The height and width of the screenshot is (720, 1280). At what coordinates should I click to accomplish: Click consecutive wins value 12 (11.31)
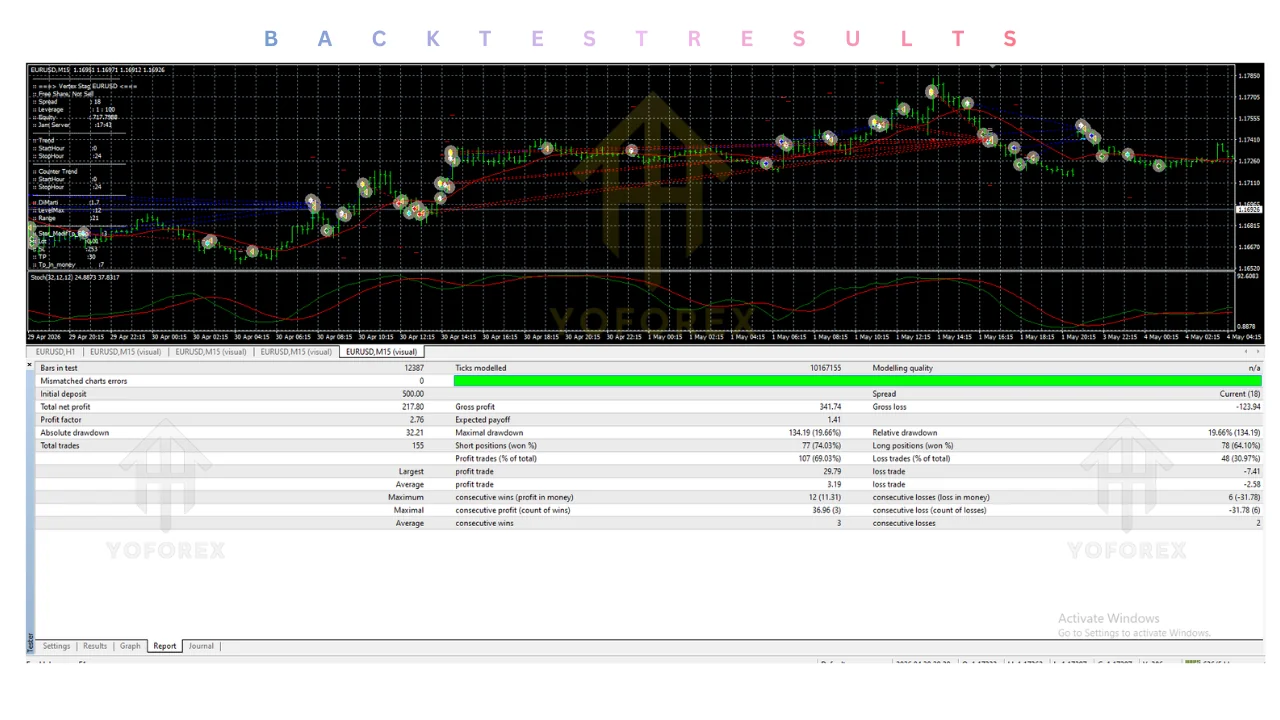coord(825,497)
